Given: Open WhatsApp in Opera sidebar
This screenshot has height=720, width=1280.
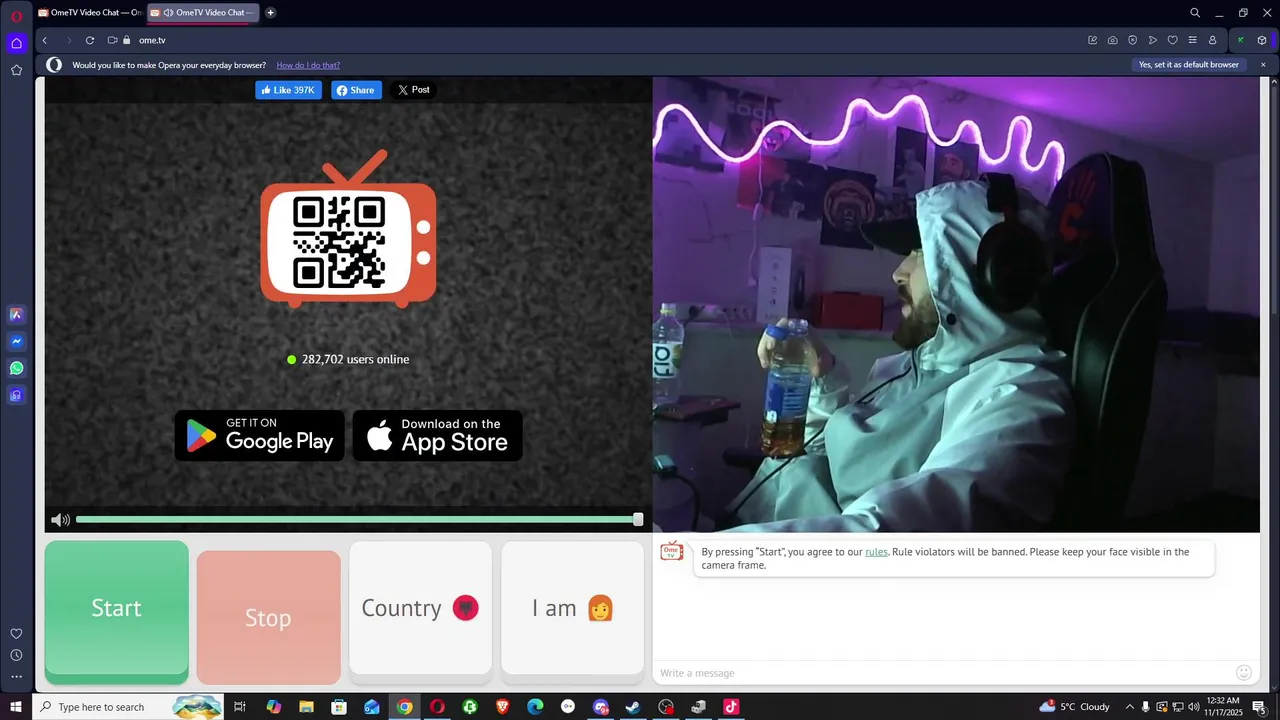Looking at the screenshot, I should point(16,368).
